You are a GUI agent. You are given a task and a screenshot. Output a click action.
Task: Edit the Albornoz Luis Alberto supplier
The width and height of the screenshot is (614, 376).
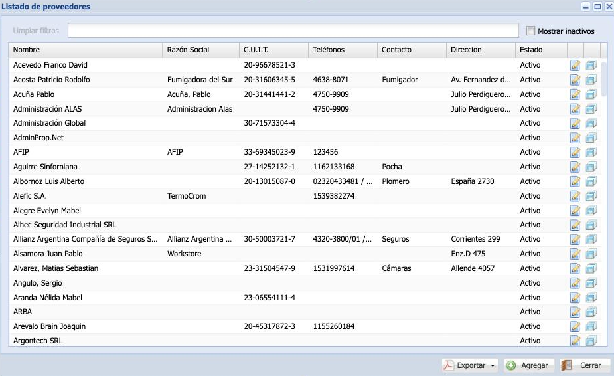[x=575, y=181]
